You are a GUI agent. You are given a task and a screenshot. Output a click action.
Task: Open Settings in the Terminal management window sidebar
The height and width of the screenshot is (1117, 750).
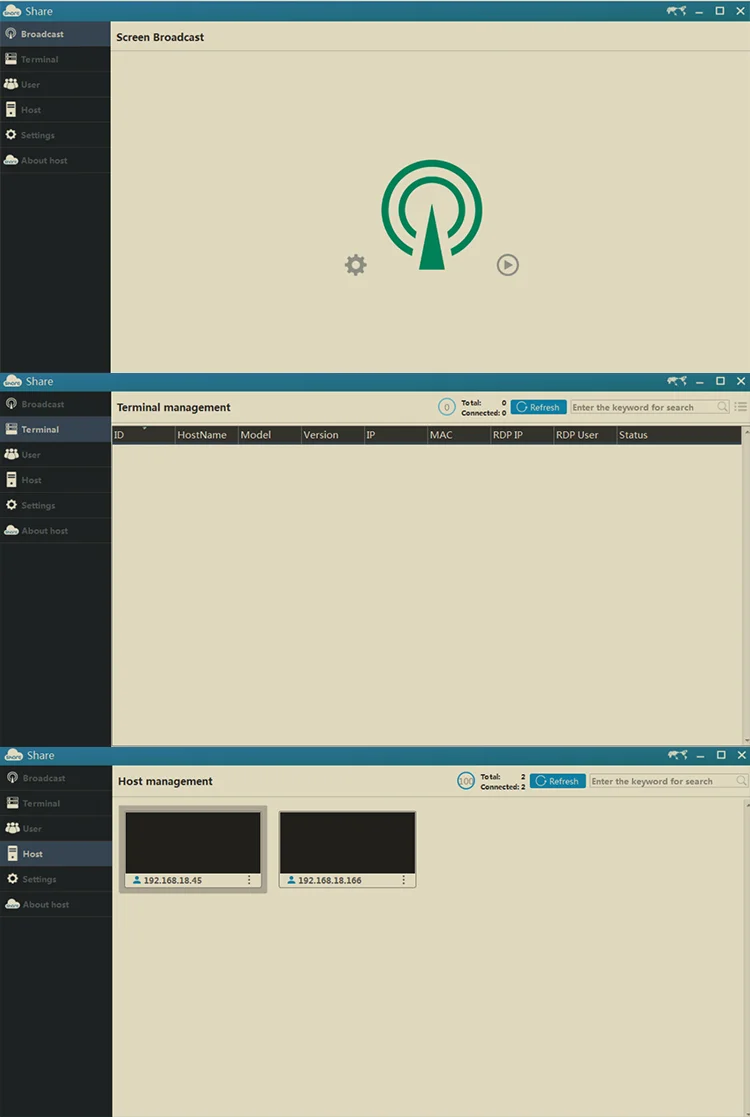pyautogui.click(x=55, y=505)
